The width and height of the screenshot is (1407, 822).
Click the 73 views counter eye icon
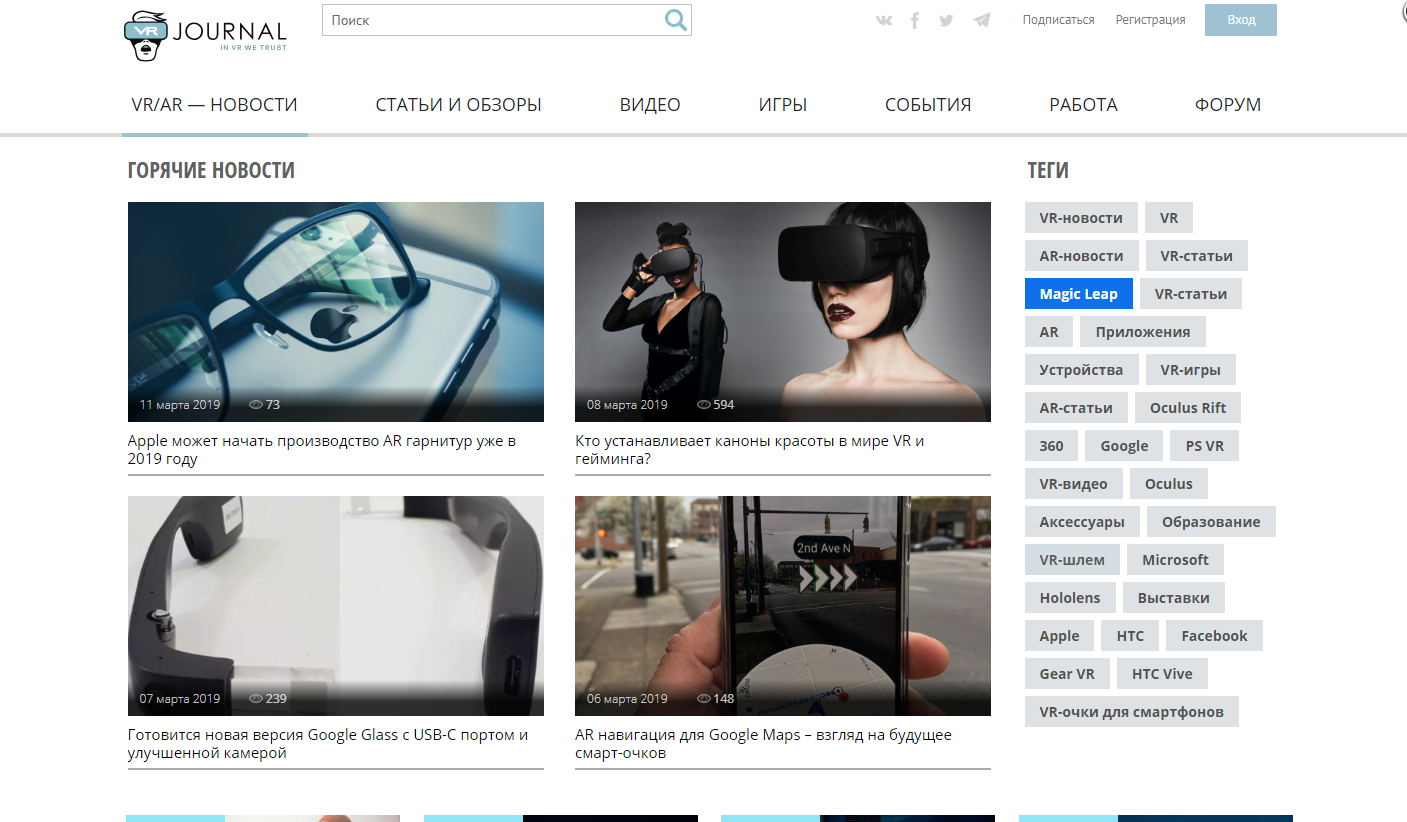(256, 405)
